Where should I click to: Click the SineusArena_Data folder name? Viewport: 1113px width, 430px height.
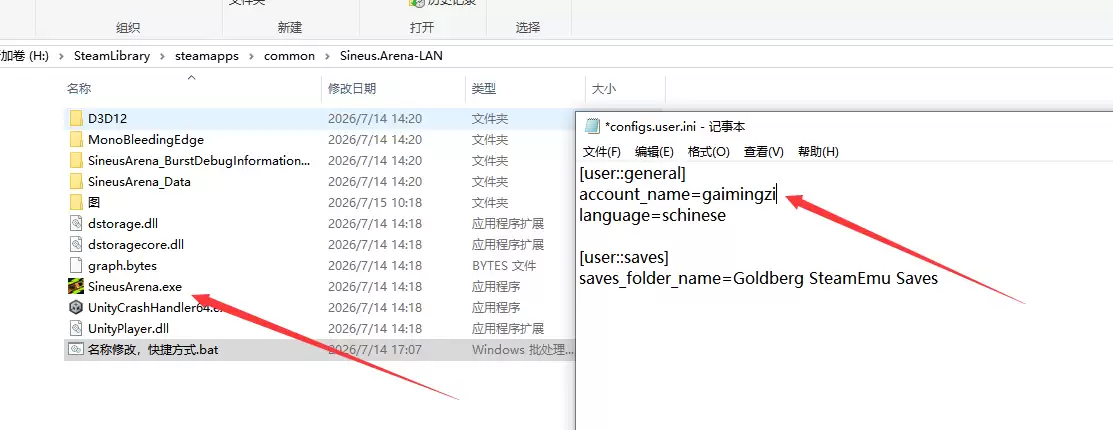139,182
